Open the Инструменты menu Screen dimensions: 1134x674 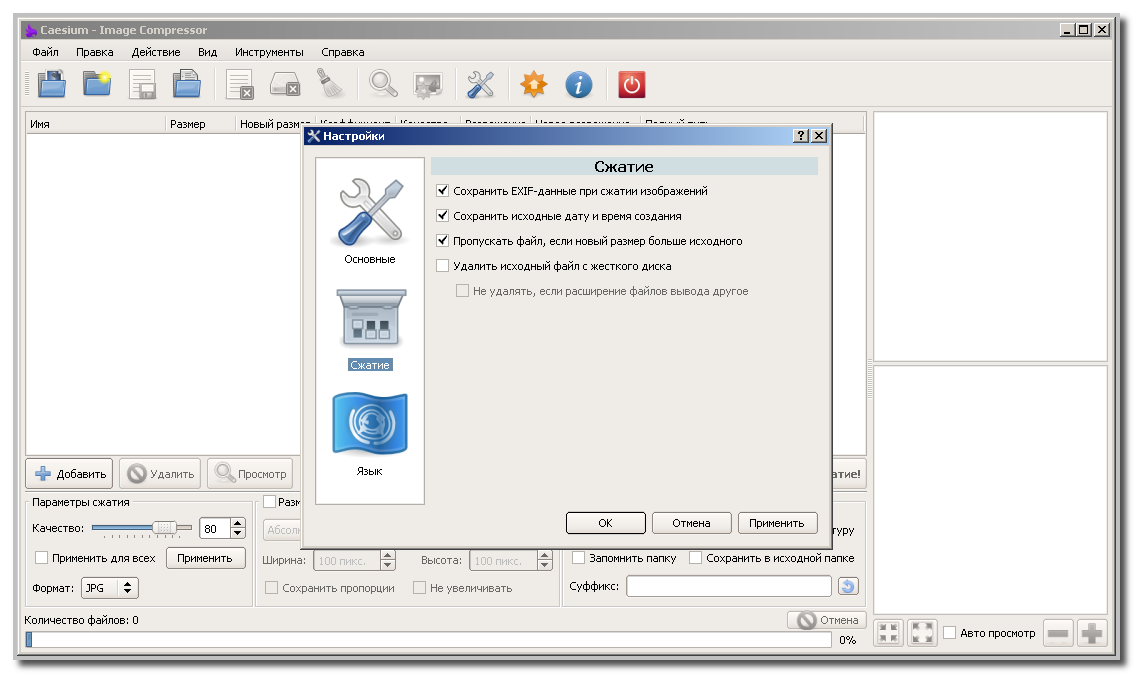pos(269,52)
